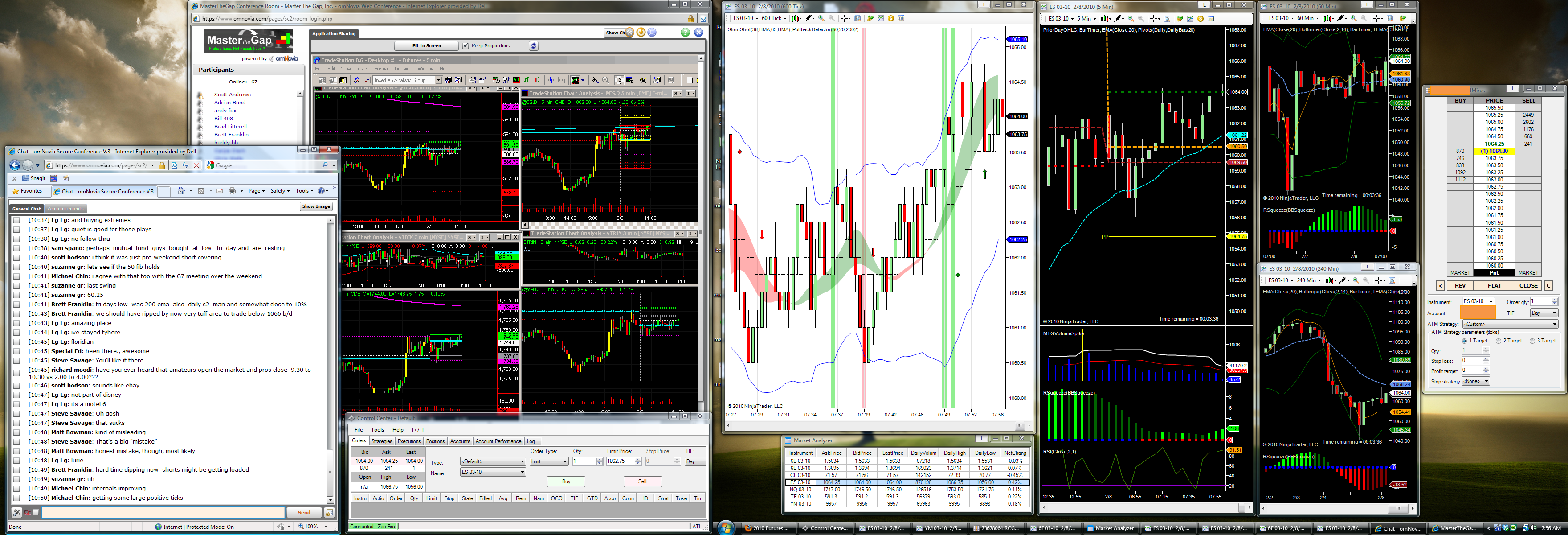Check box beside Lg Lg 'and buying extremes' message
Screen dimensions: 1568x535
pos(17,221)
